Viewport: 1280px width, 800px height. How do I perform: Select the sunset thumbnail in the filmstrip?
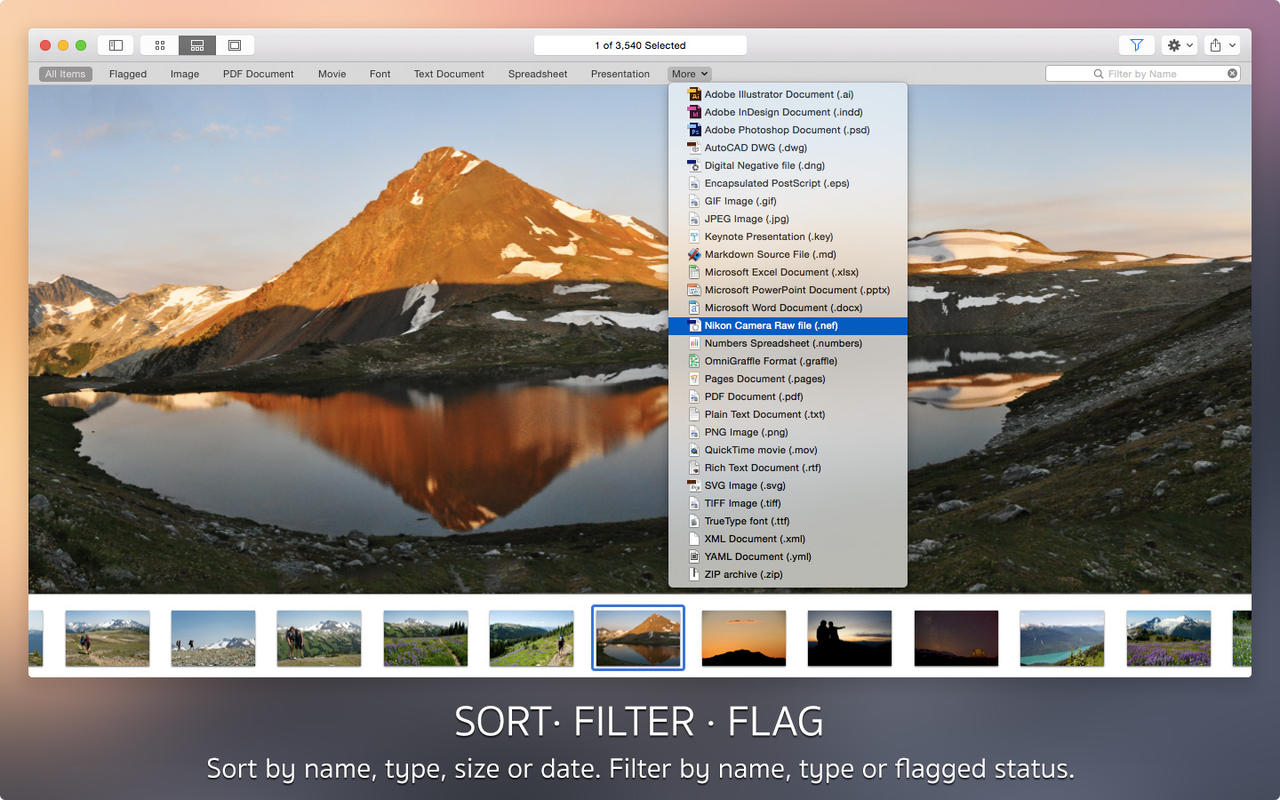(x=743, y=637)
